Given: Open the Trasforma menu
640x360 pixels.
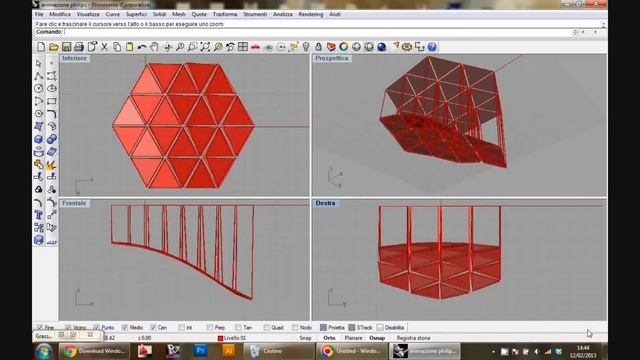Looking at the screenshot, I should (x=225, y=14).
